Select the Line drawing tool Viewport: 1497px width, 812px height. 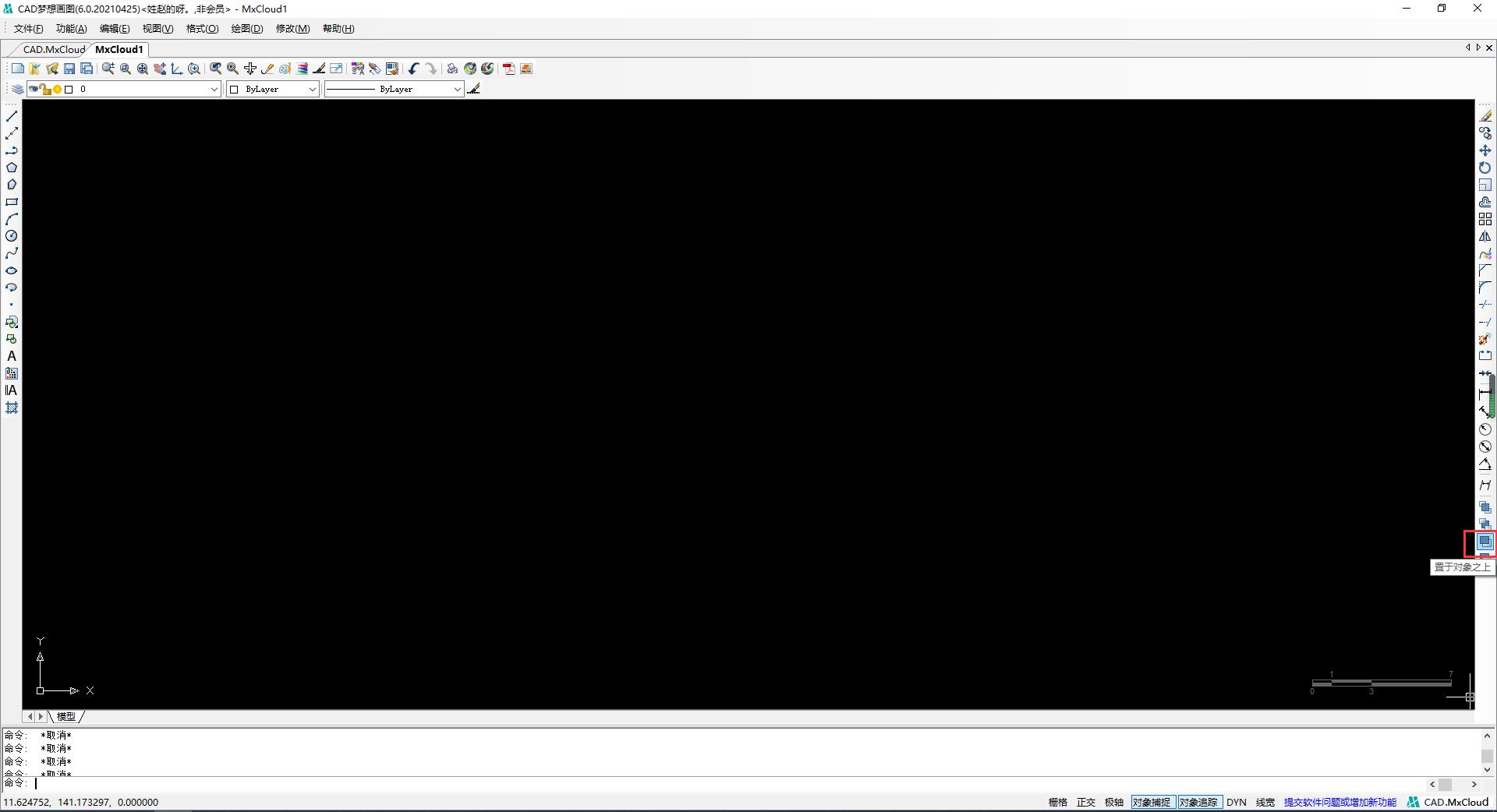click(12, 116)
